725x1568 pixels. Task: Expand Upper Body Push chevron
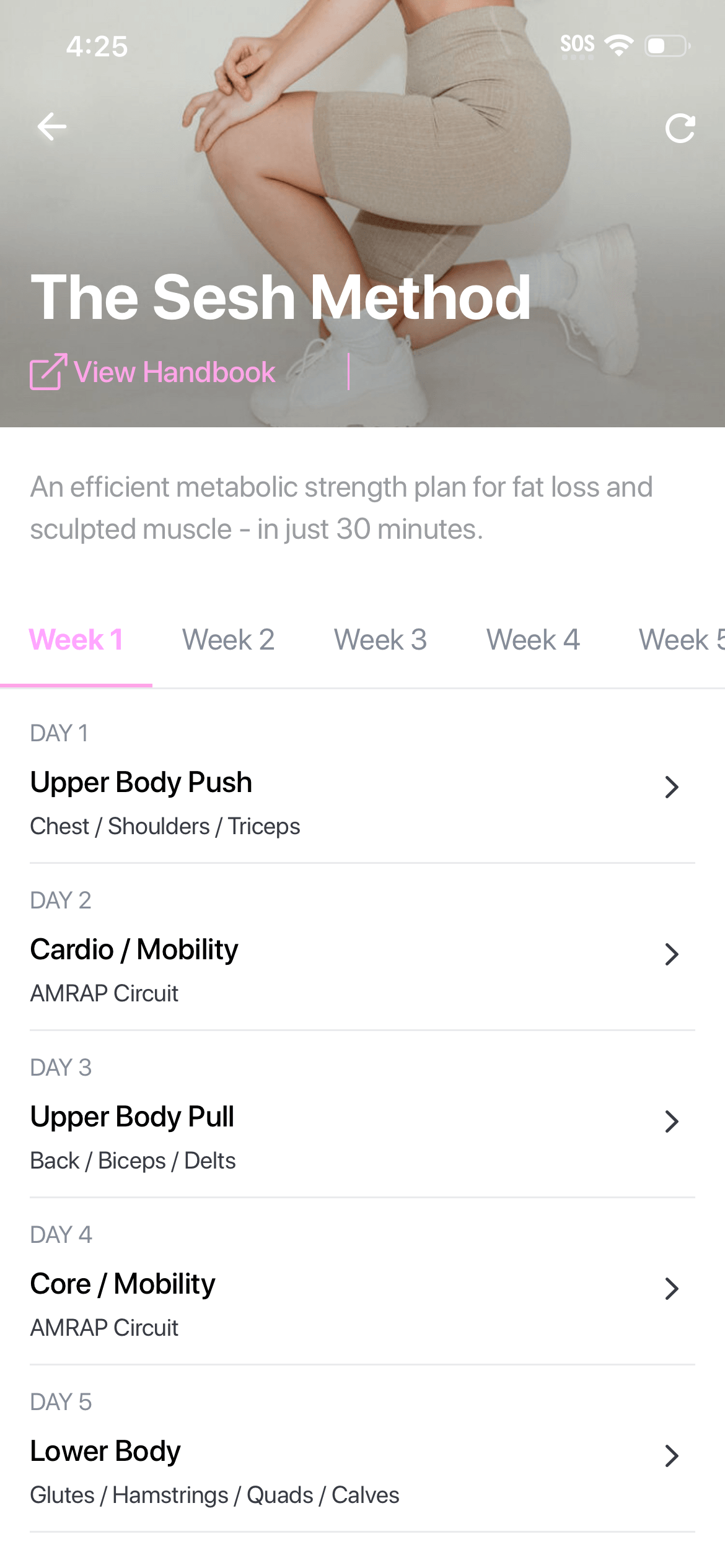(x=672, y=787)
